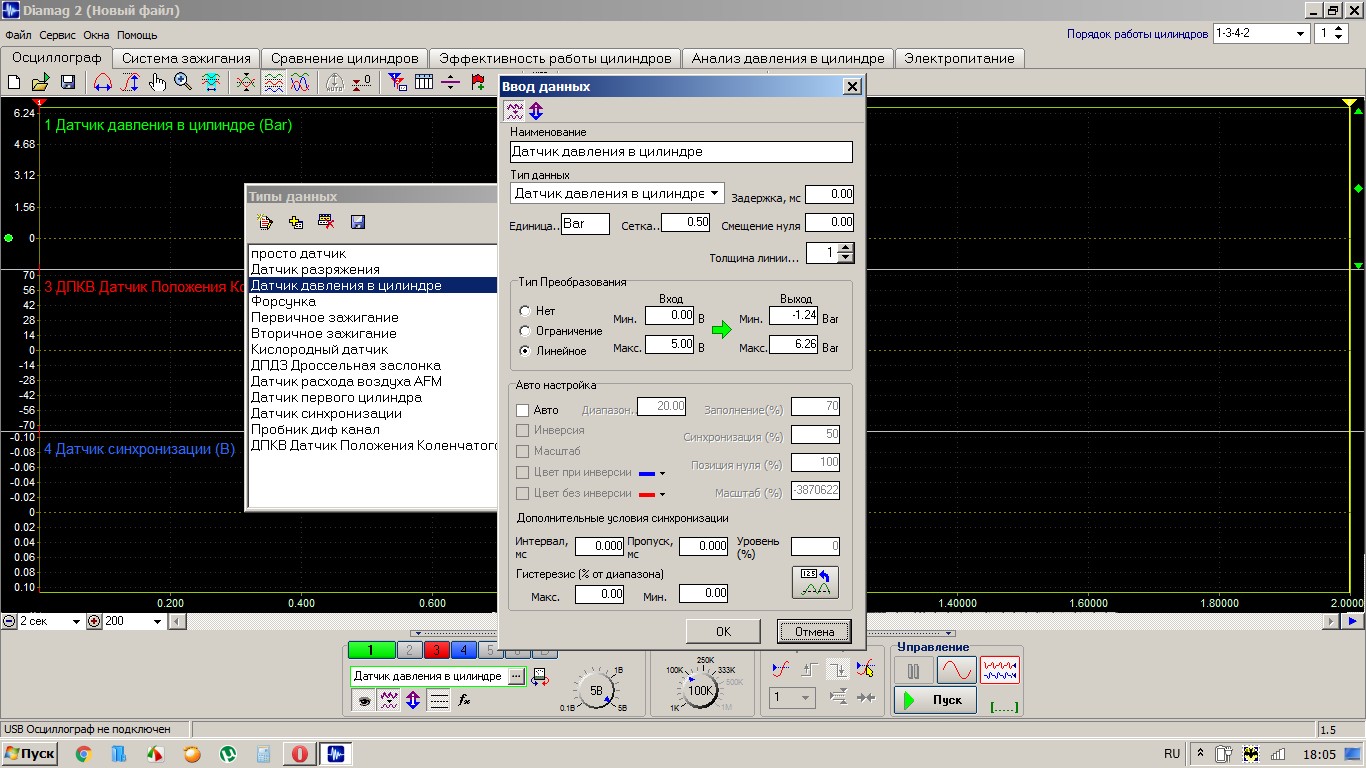This screenshot has height=768, width=1366.
Task: Open the Windows Пуск start menu
Action: point(30,753)
